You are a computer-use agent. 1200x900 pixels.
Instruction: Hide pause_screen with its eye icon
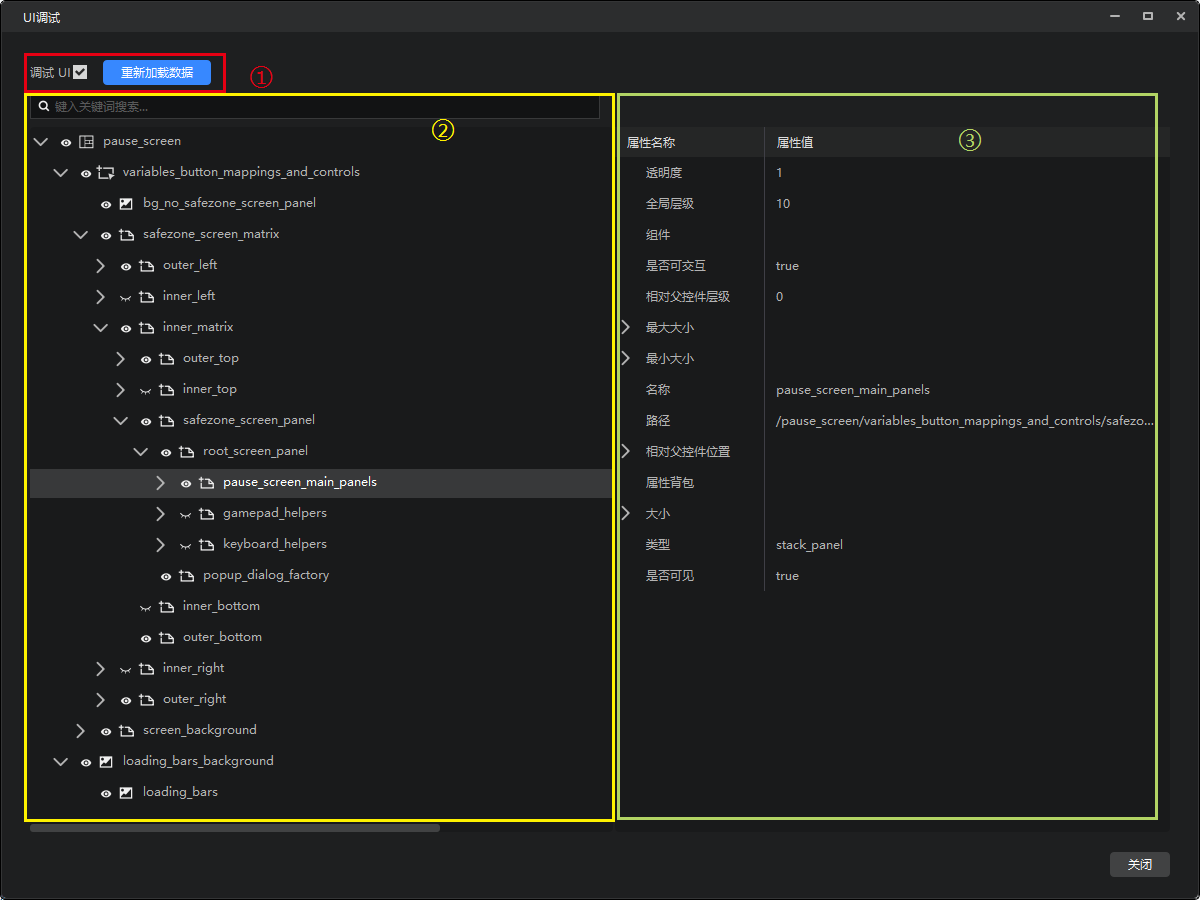click(66, 143)
